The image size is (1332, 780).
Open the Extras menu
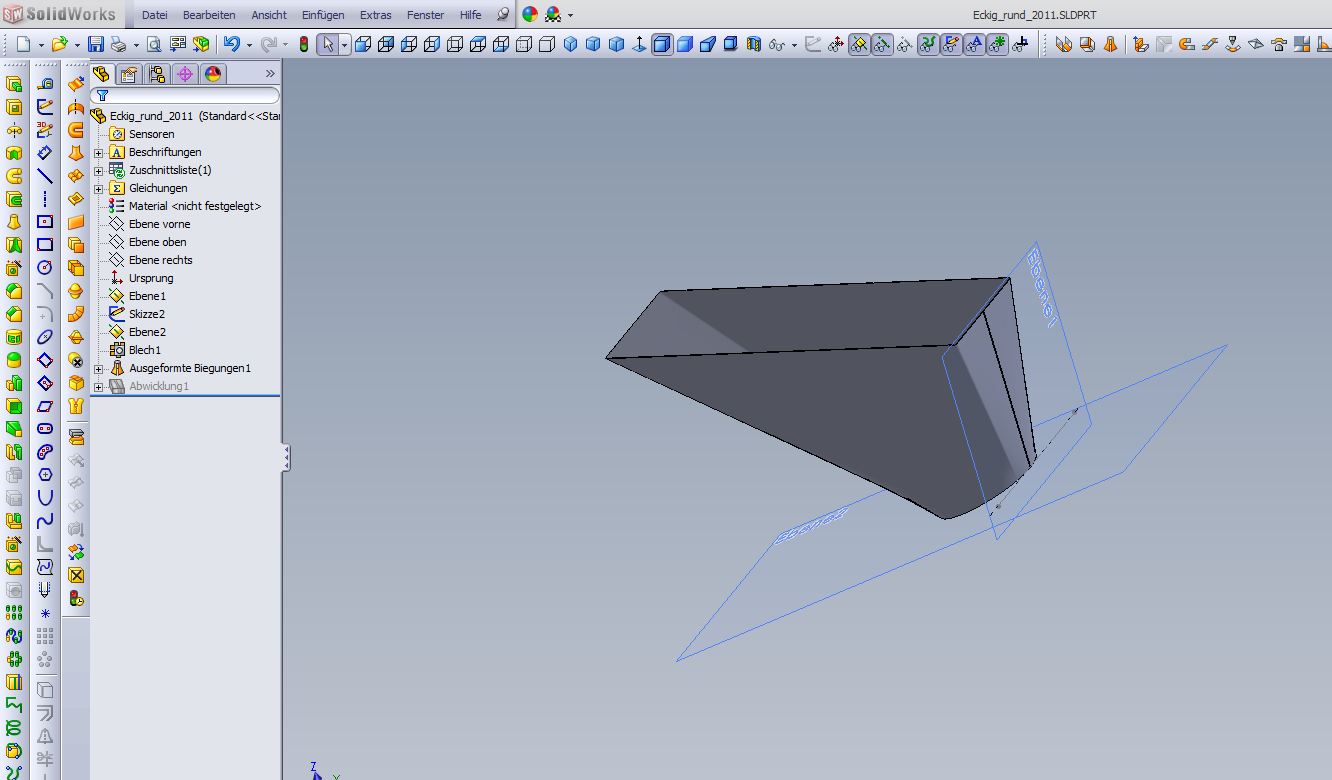click(x=376, y=15)
